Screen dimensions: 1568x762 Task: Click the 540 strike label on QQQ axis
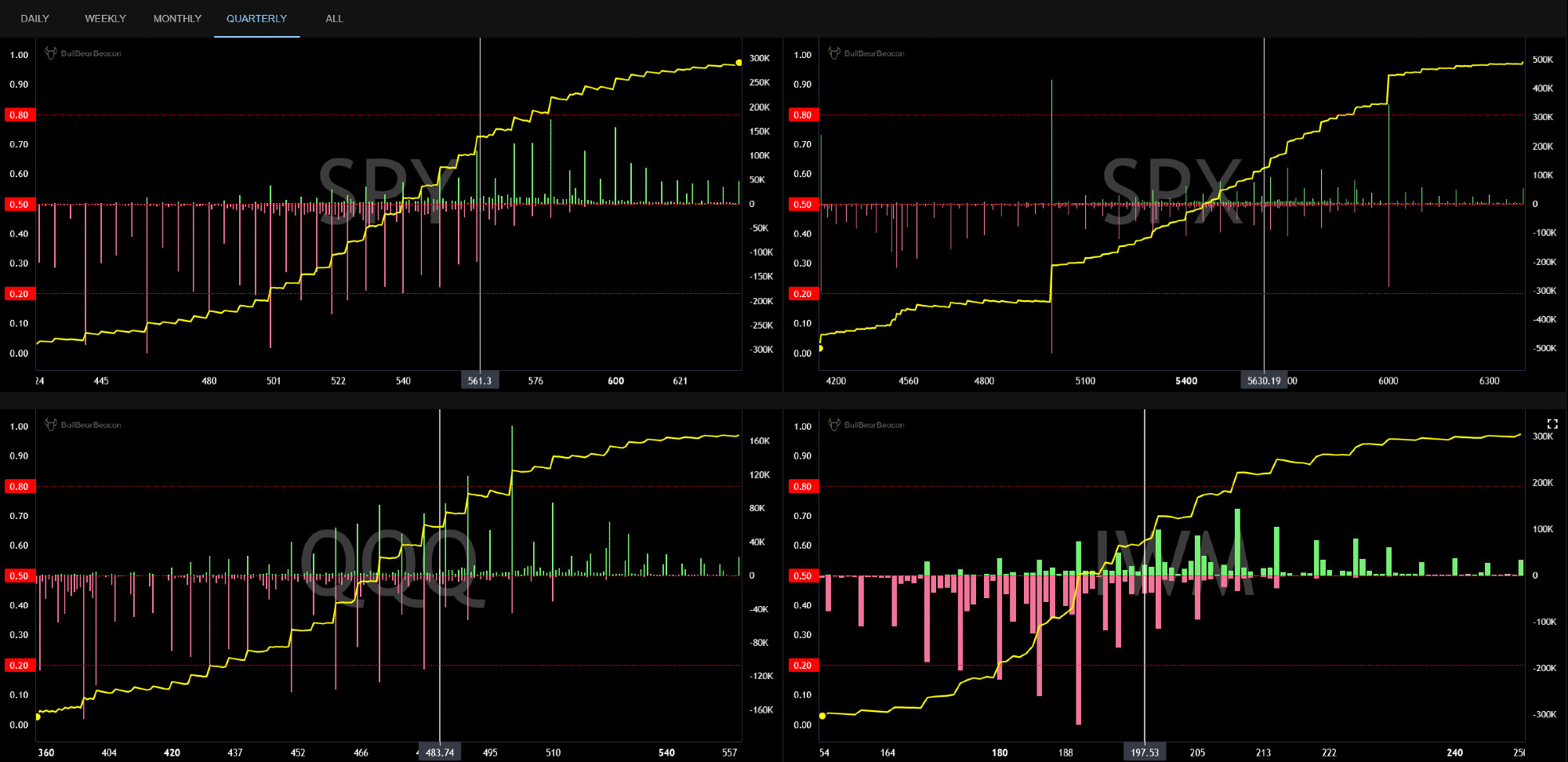pyautogui.click(x=666, y=753)
